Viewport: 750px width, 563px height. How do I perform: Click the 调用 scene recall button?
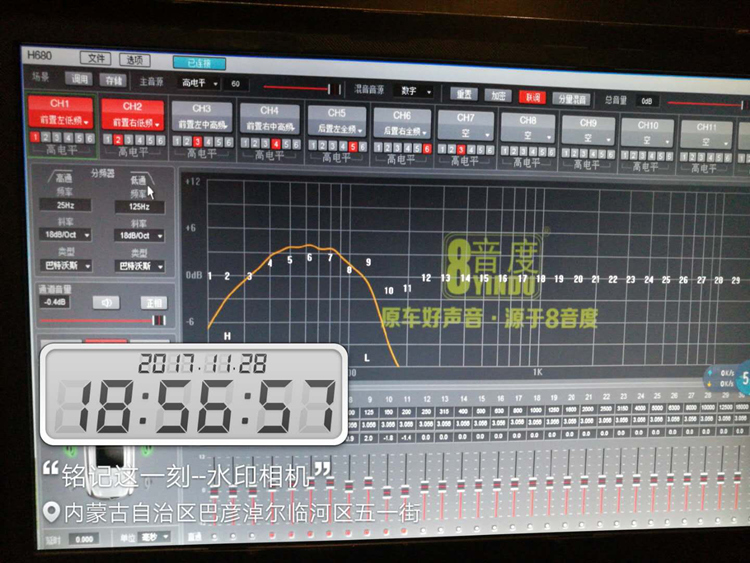coord(79,79)
